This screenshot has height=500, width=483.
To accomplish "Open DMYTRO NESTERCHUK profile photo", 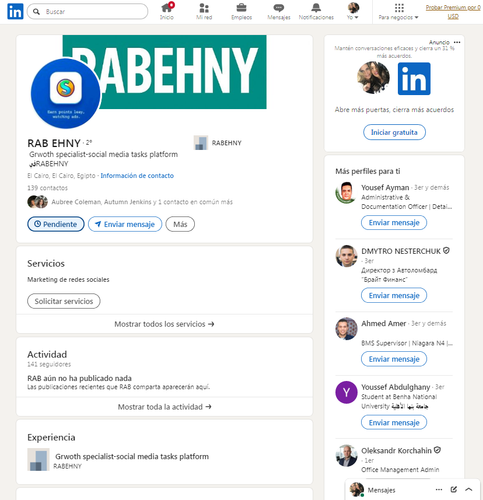I will [346, 256].
